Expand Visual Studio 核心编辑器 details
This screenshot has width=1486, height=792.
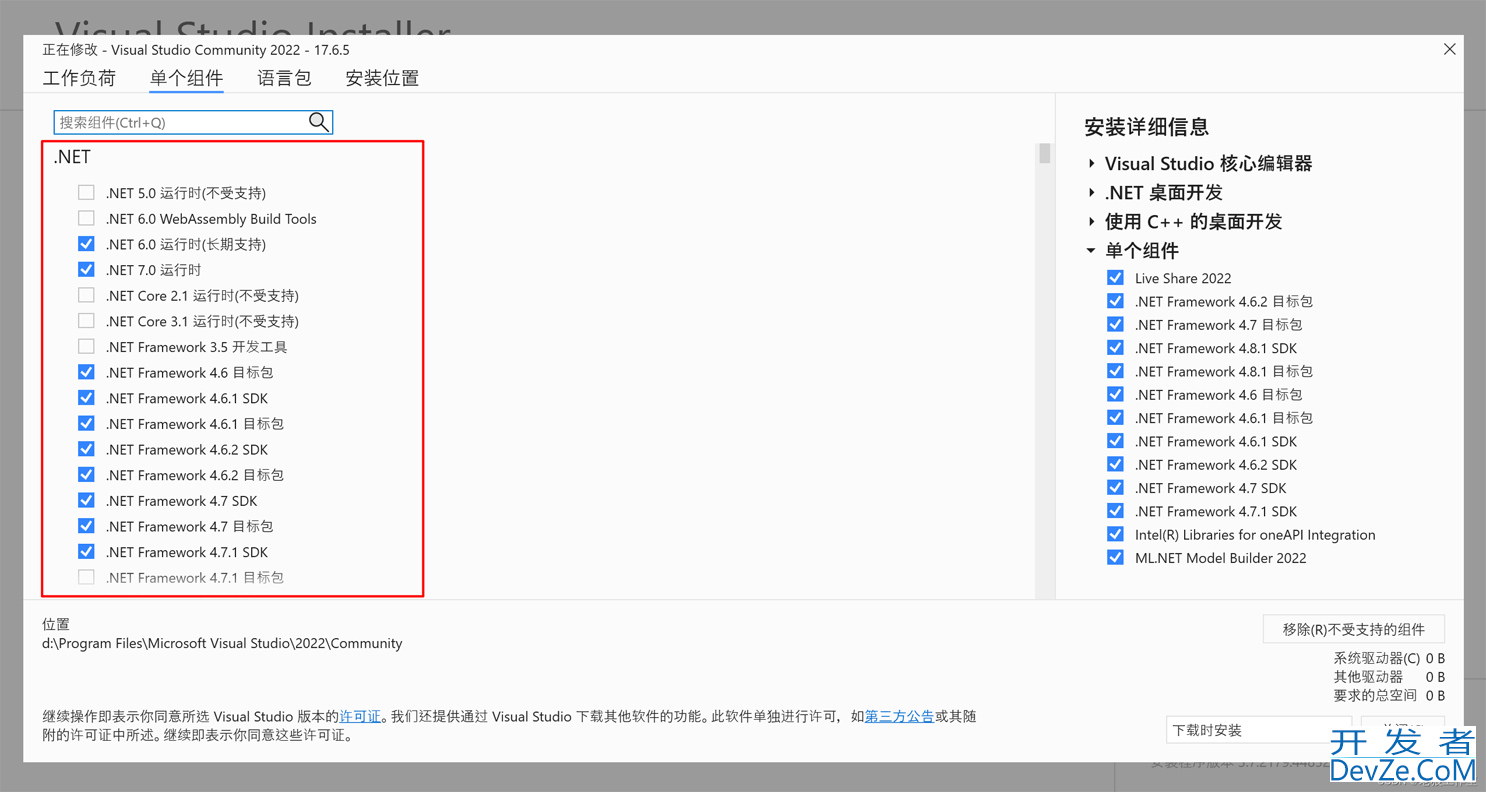point(1092,164)
